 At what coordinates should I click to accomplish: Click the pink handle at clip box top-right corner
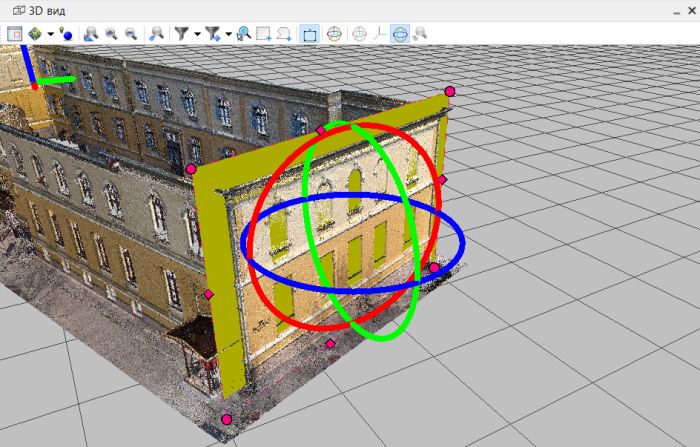point(449,92)
